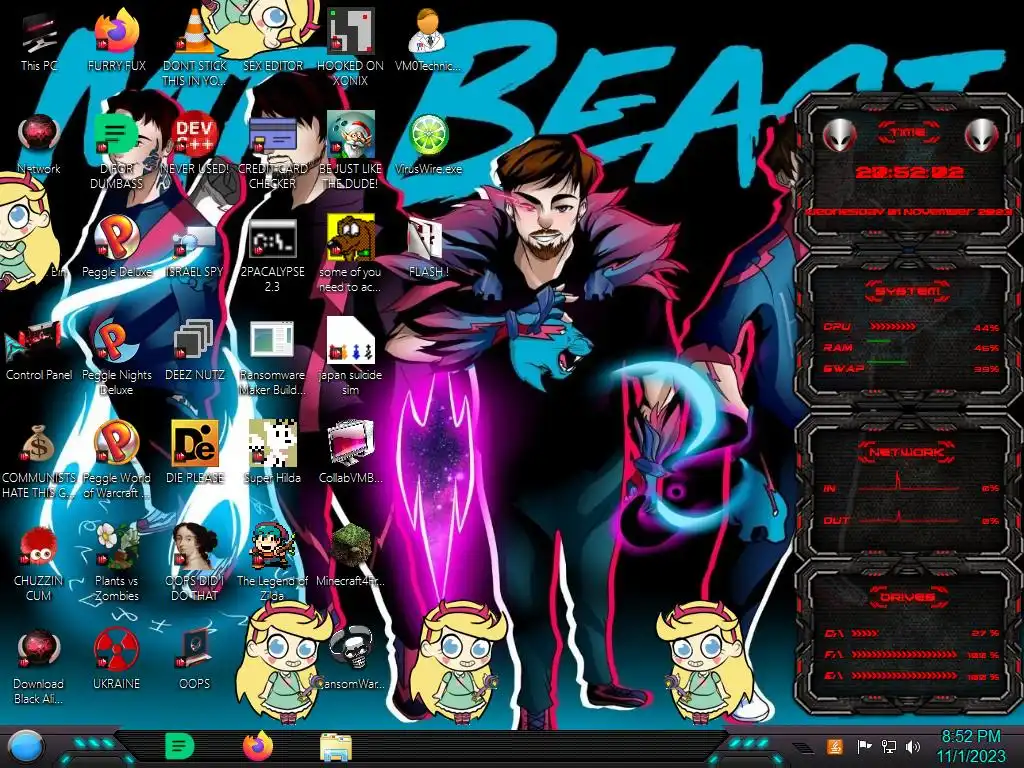The width and height of the screenshot is (1024, 768).
Task: Open the DONT STICK THIS VLC shortcut
Action: point(195,47)
